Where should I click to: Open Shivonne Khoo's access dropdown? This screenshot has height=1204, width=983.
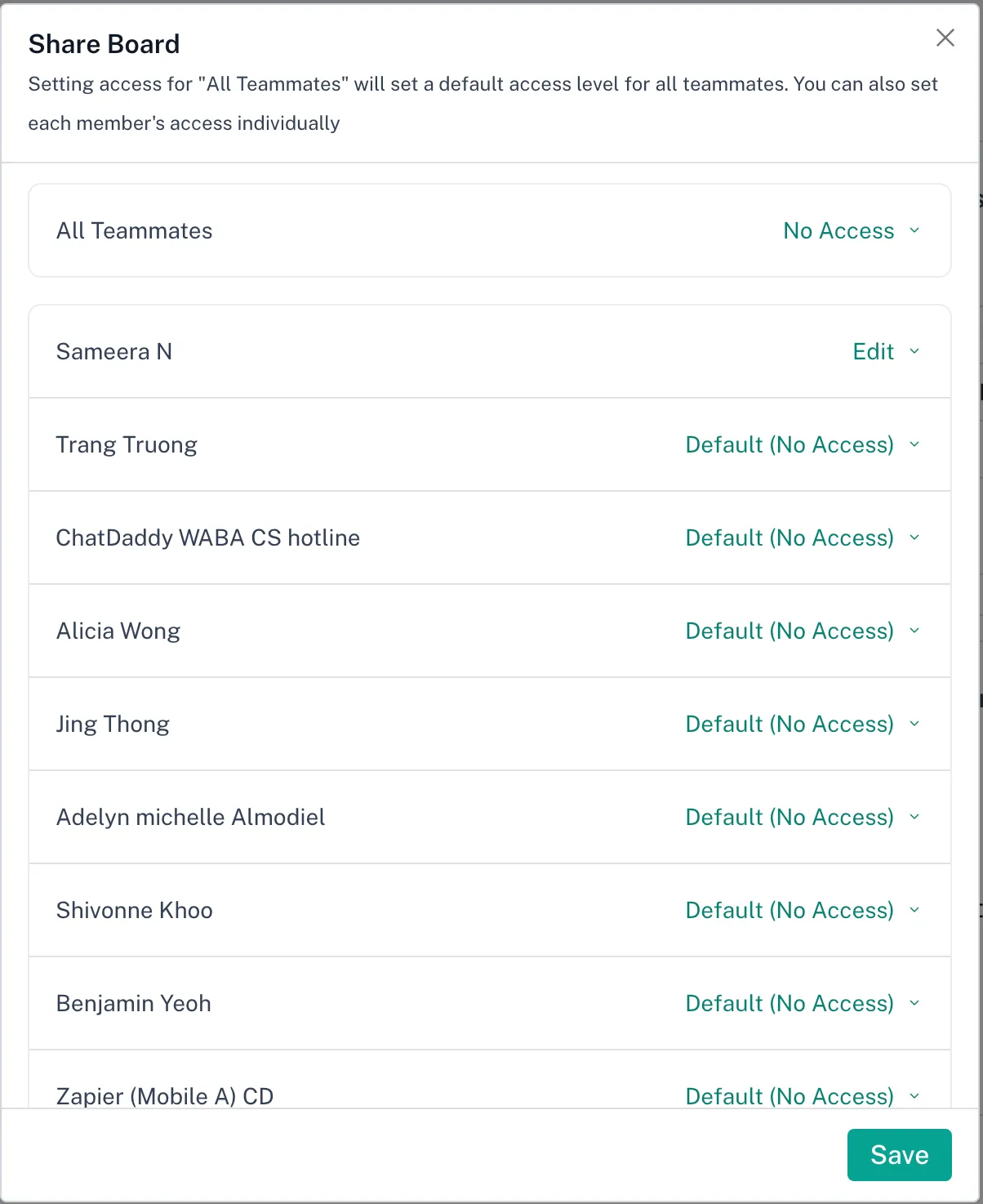pyautogui.click(x=790, y=911)
